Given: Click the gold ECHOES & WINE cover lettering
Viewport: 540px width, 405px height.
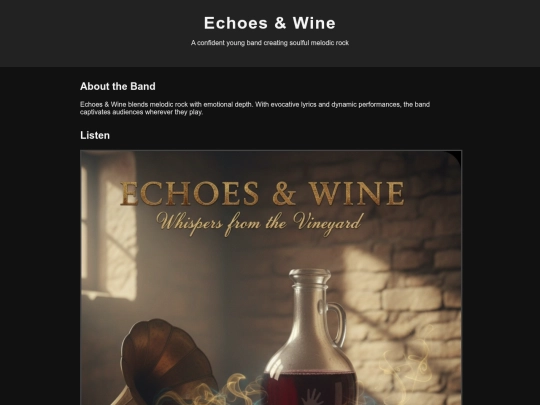Looking at the screenshot, I should point(262,193).
